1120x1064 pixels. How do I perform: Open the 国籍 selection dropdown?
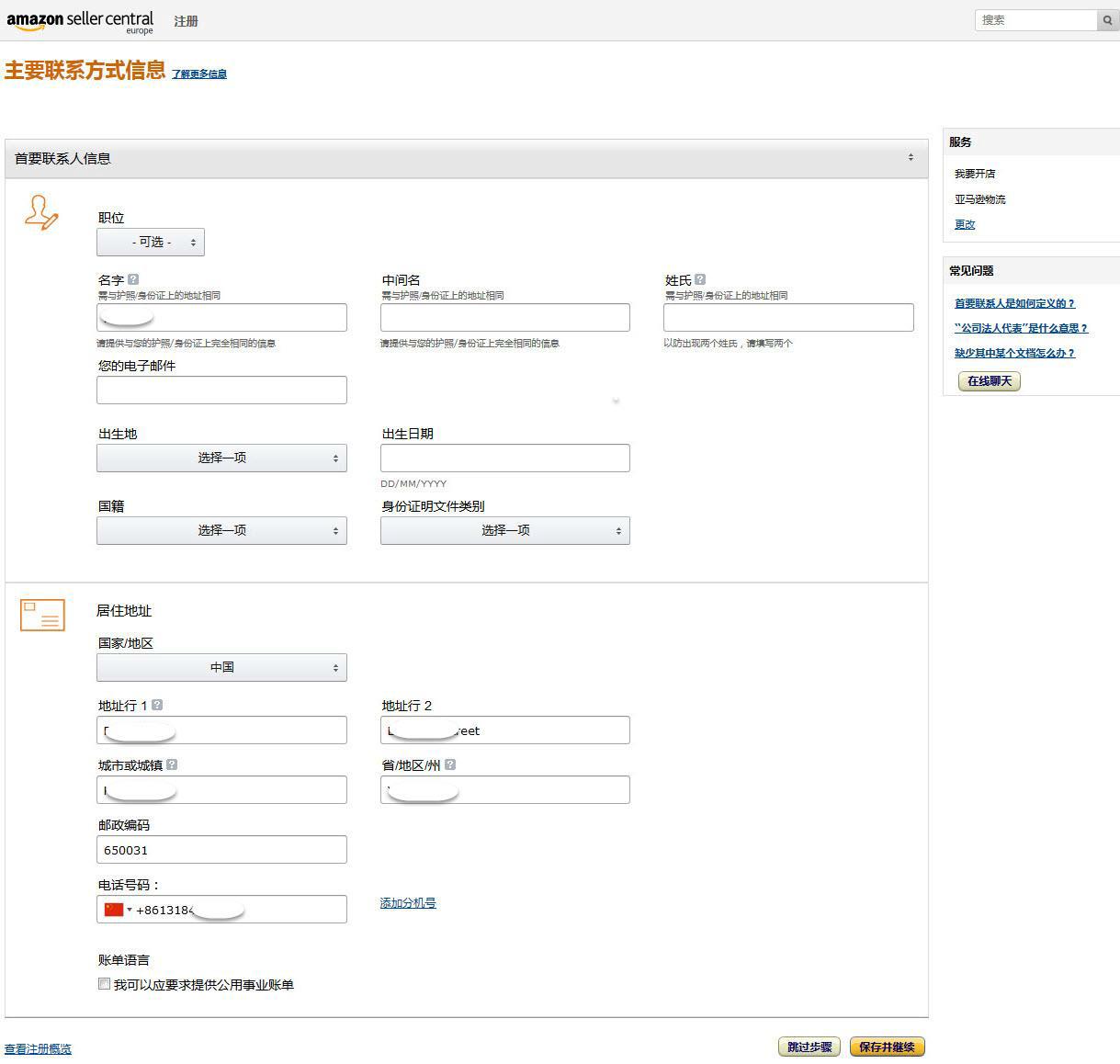(x=221, y=530)
